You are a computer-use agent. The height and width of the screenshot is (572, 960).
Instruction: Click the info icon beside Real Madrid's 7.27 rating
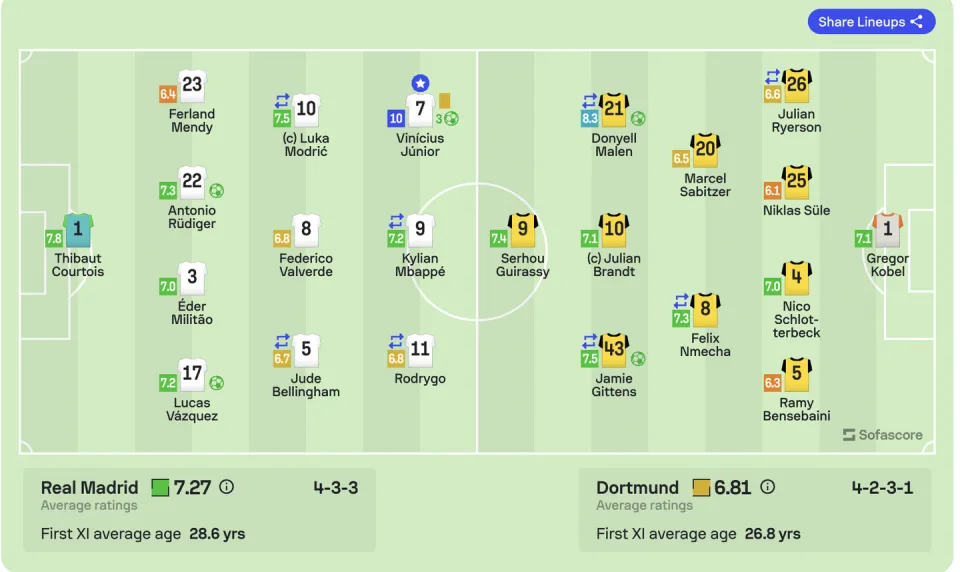227,487
